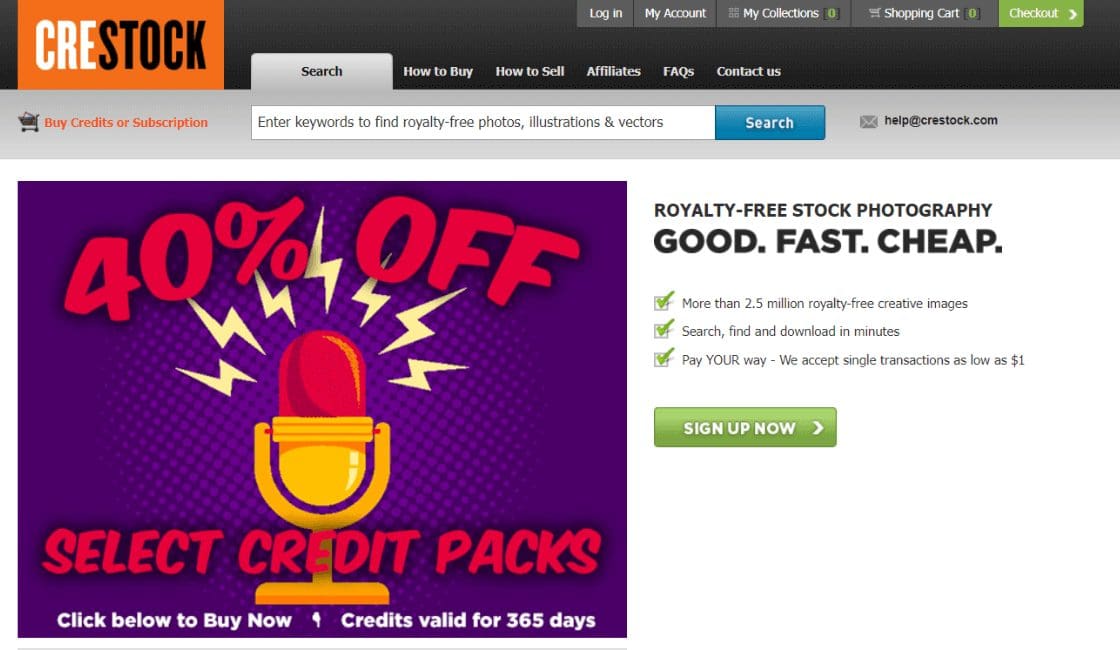The height and width of the screenshot is (650, 1120).
Task: Go to How to Sell page
Action: coord(530,71)
